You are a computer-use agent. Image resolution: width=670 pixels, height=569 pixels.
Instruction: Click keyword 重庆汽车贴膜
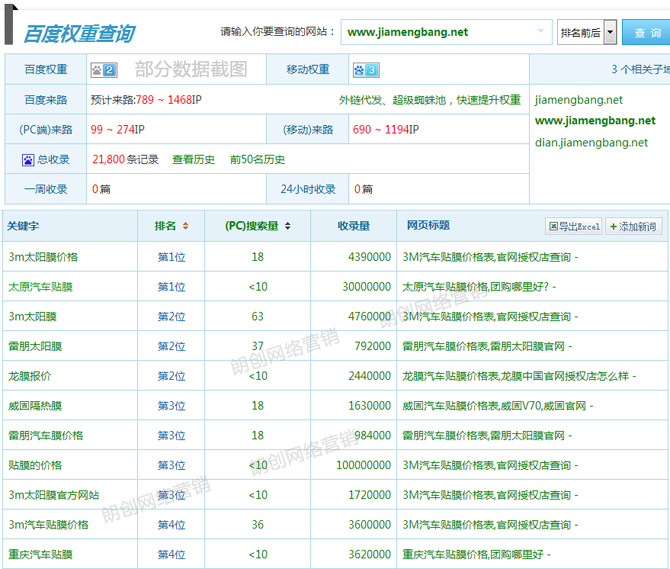point(41,554)
